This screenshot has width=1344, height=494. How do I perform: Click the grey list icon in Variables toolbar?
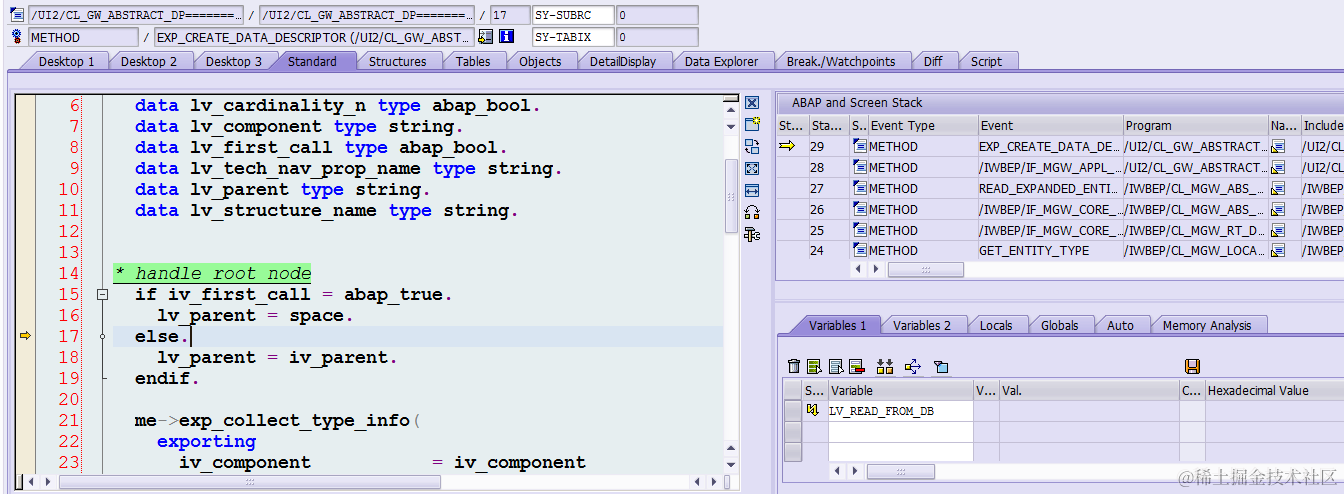[835, 366]
